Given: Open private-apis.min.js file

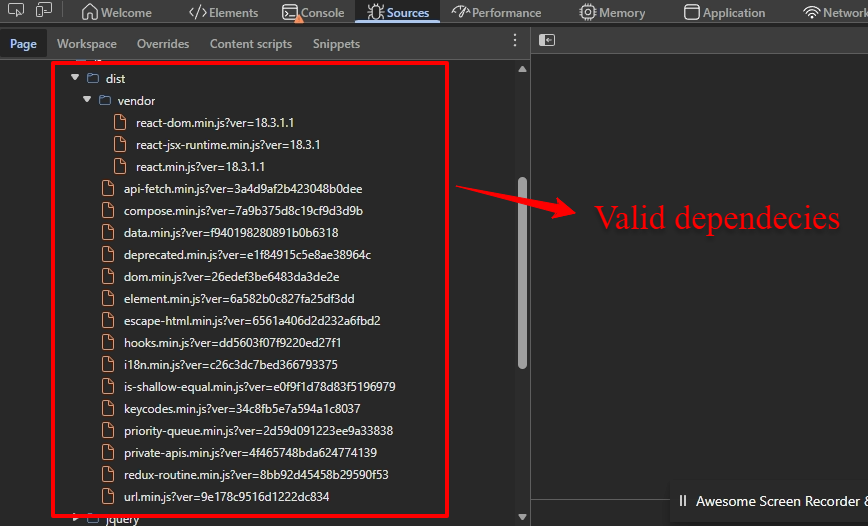Looking at the screenshot, I should pyautogui.click(x=250, y=453).
